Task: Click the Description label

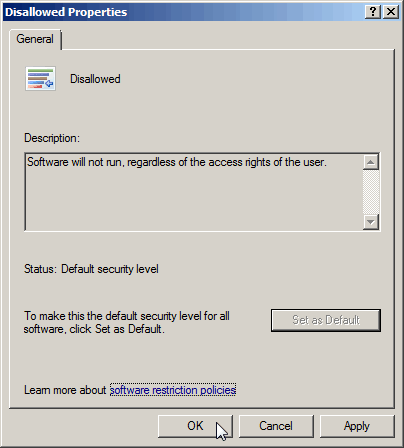Action: click(x=52, y=138)
